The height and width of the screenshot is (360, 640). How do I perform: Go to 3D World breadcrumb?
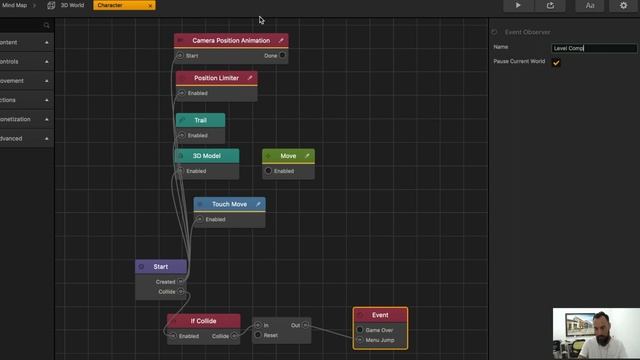72,5
